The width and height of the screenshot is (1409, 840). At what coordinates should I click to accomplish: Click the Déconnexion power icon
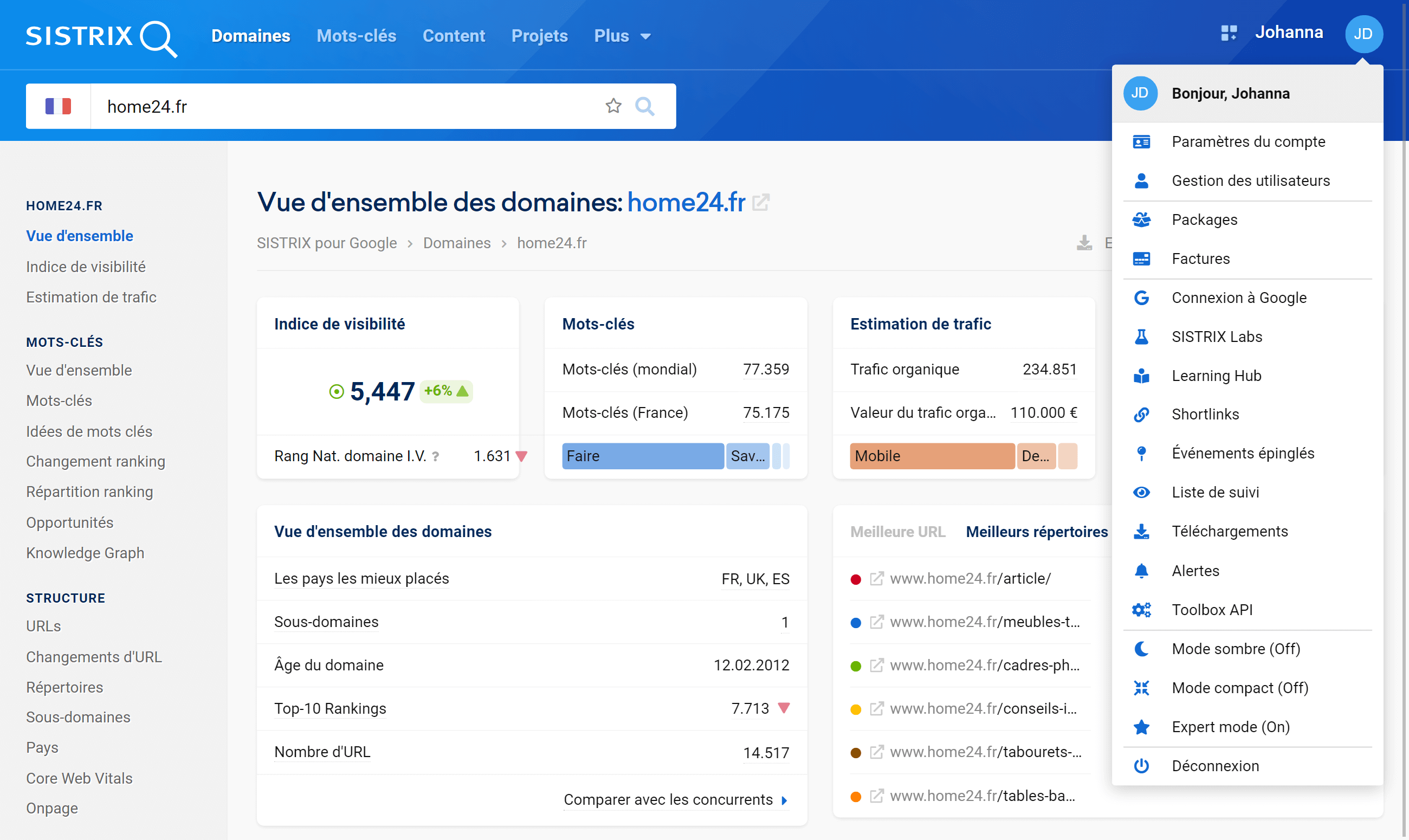(1141, 766)
